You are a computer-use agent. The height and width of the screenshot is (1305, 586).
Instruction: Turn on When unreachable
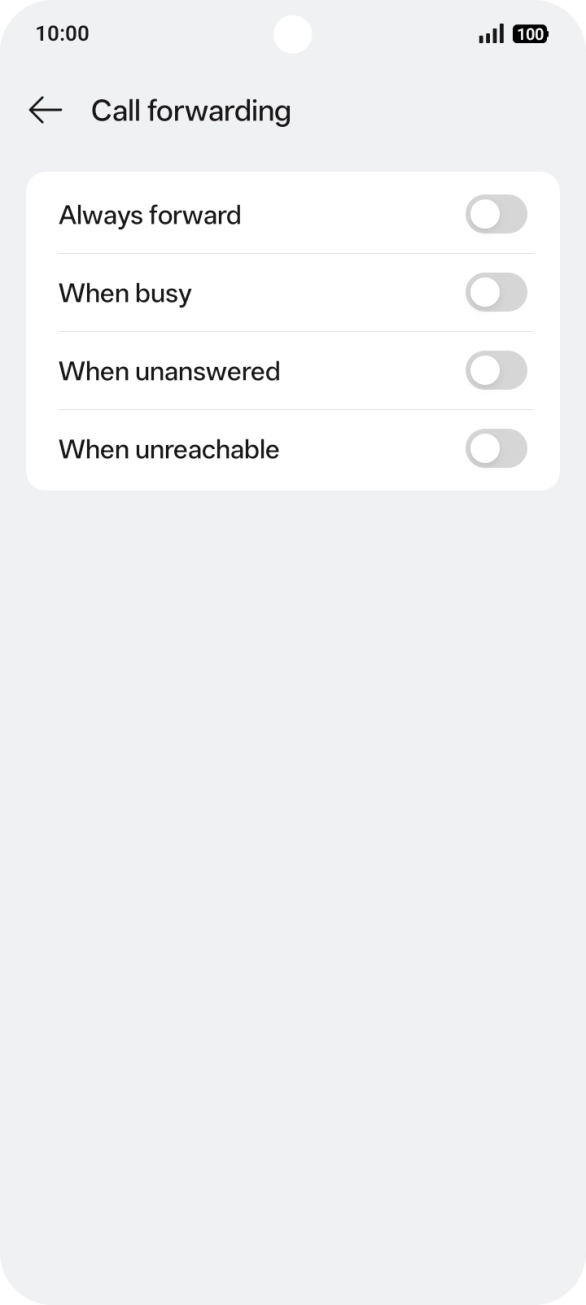coord(496,448)
